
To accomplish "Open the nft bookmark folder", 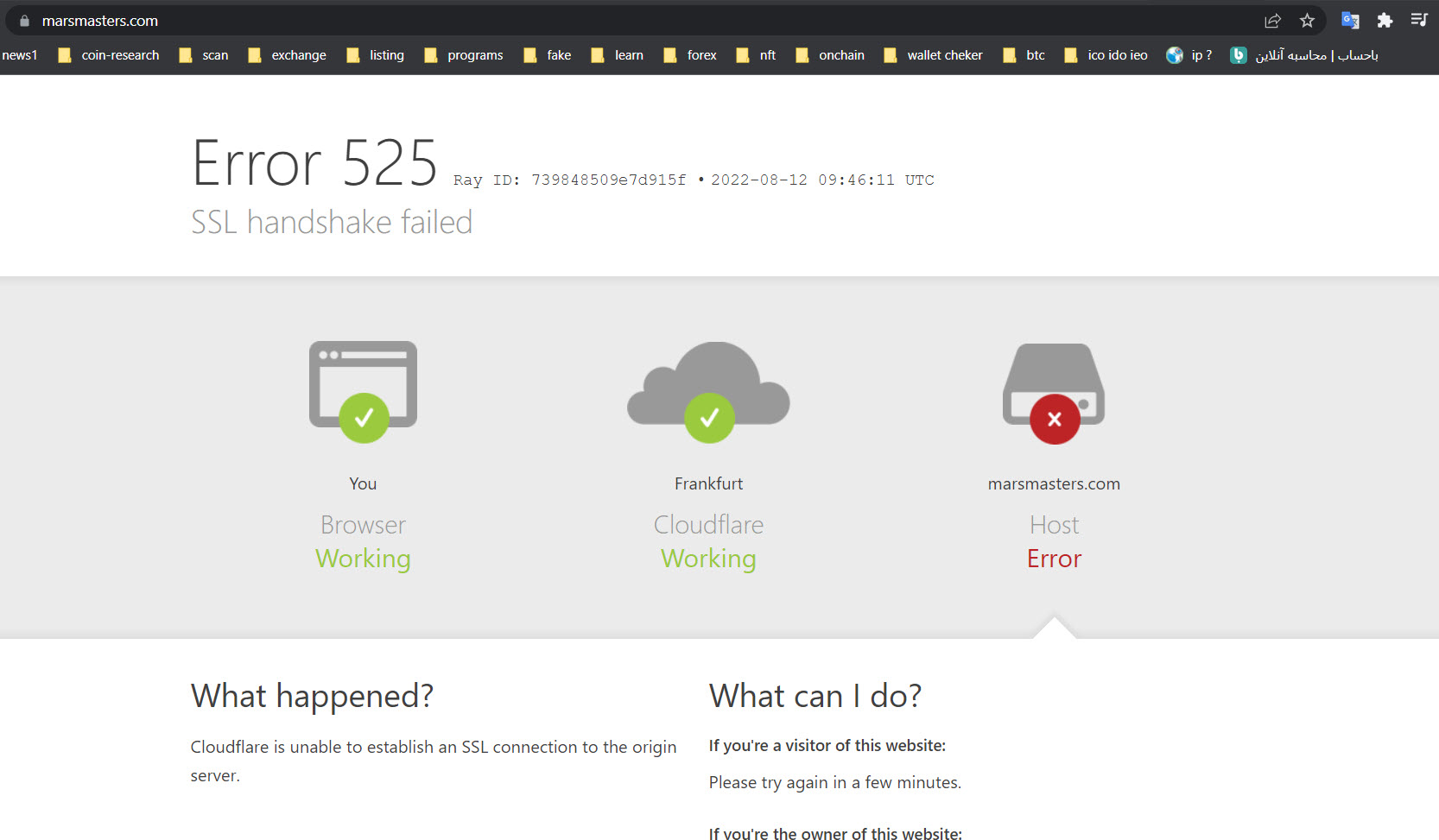I will [756, 55].
